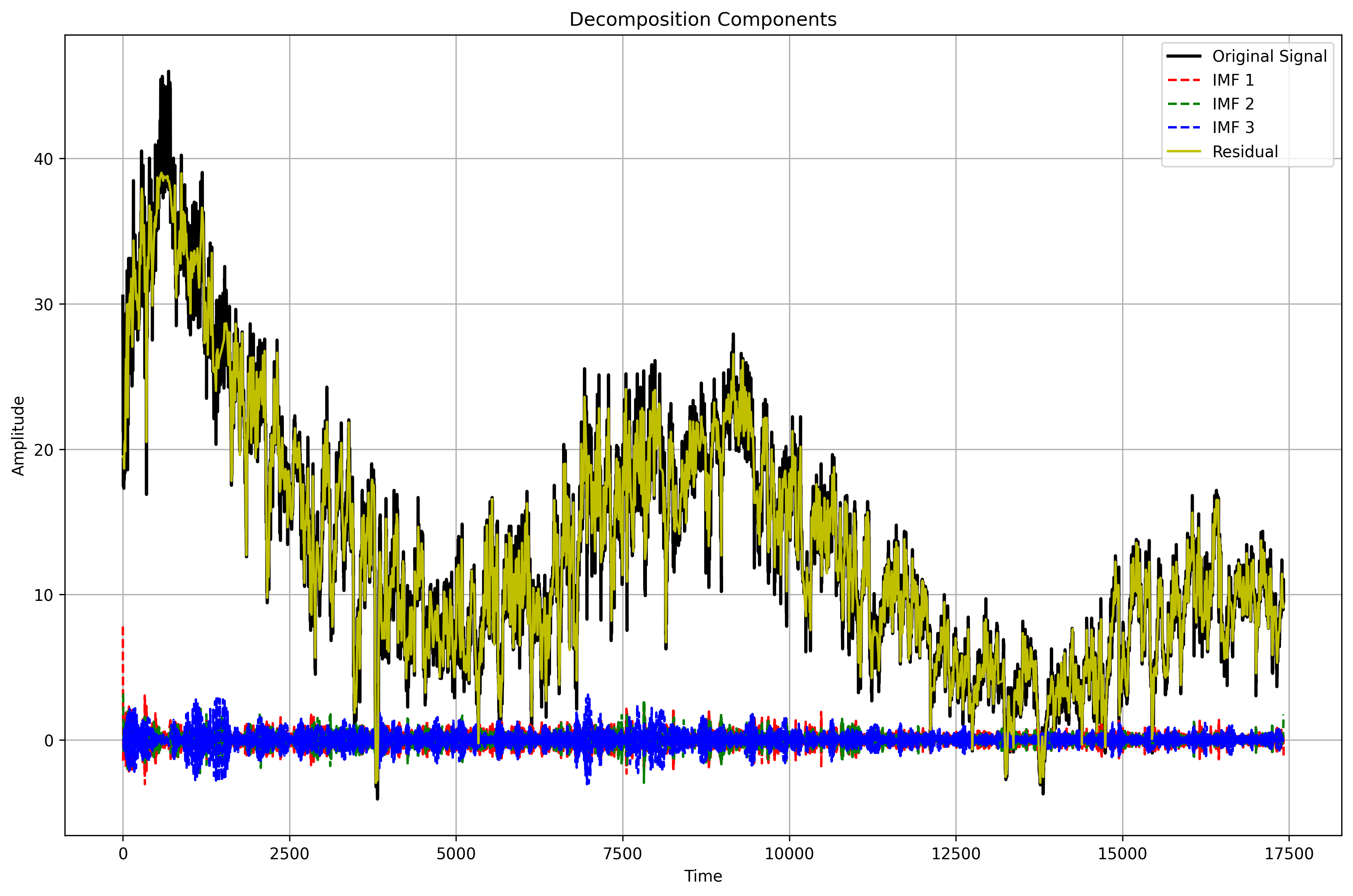1353x896 pixels.
Task: Click the x-axis tick label '7500'
Action: [622, 854]
